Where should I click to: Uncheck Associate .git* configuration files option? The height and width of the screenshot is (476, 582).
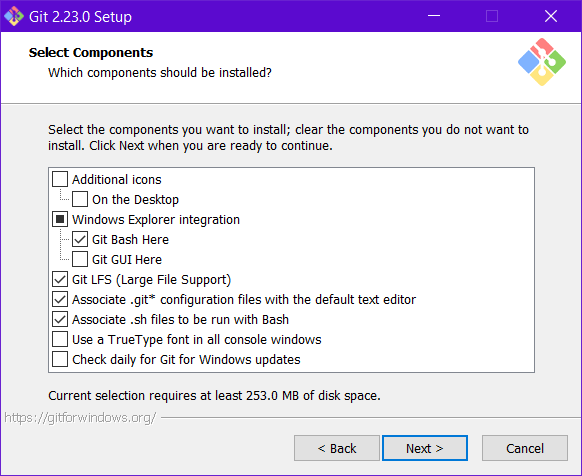point(60,299)
